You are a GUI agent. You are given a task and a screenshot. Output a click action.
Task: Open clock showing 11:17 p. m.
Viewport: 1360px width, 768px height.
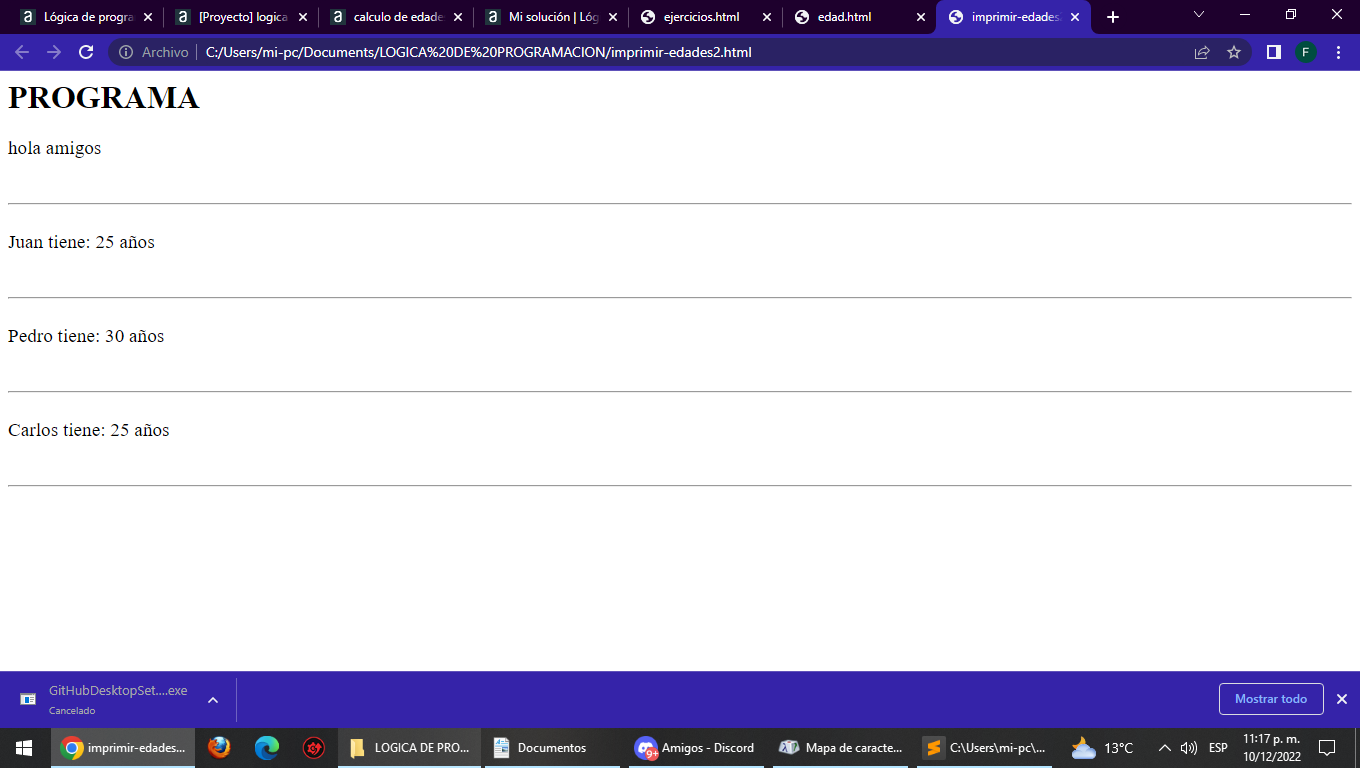point(1271,748)
